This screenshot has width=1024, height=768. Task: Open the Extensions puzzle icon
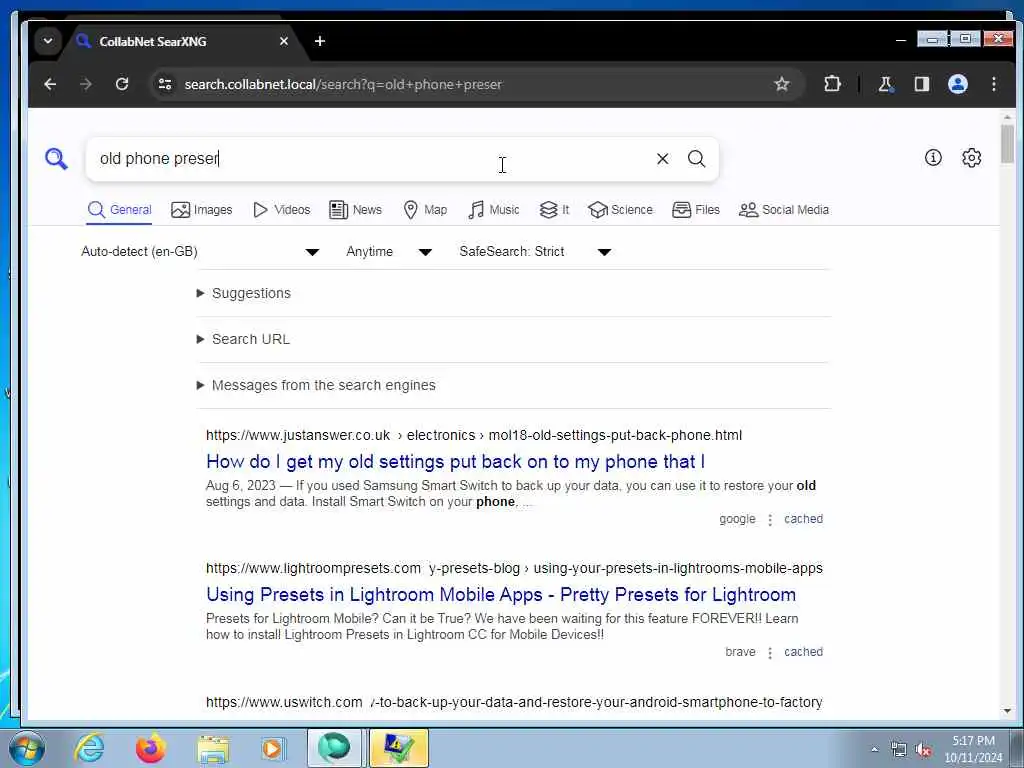pos(832,84)
